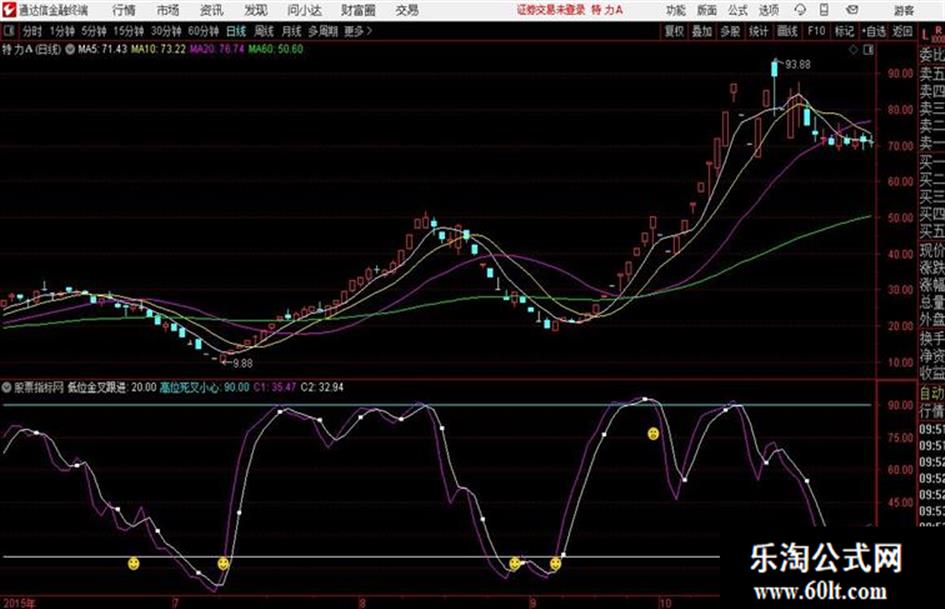
Task: Click the 统计 statistics button
Action: tap(759, 31)
